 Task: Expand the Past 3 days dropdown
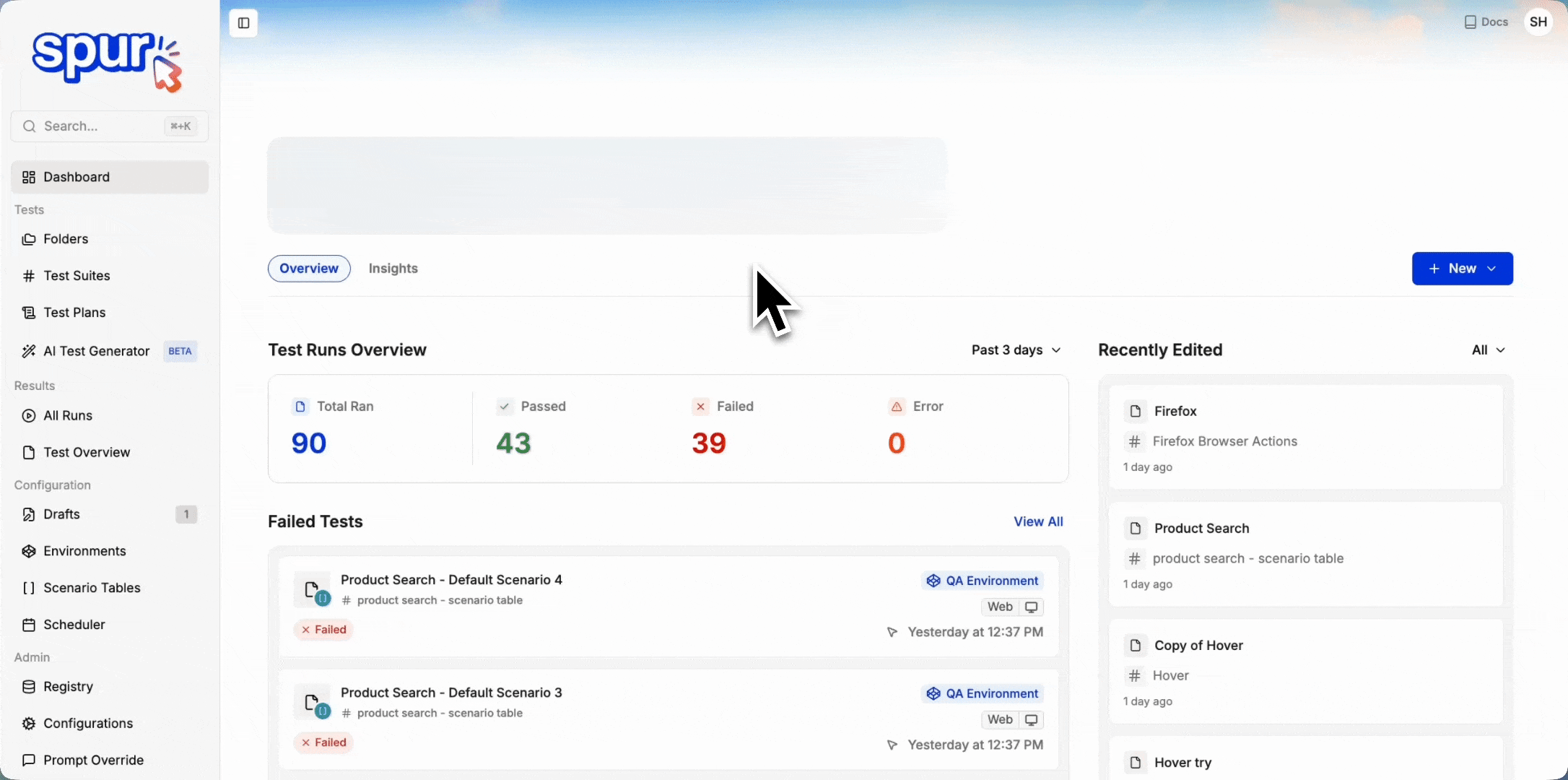coord(1016,350)
